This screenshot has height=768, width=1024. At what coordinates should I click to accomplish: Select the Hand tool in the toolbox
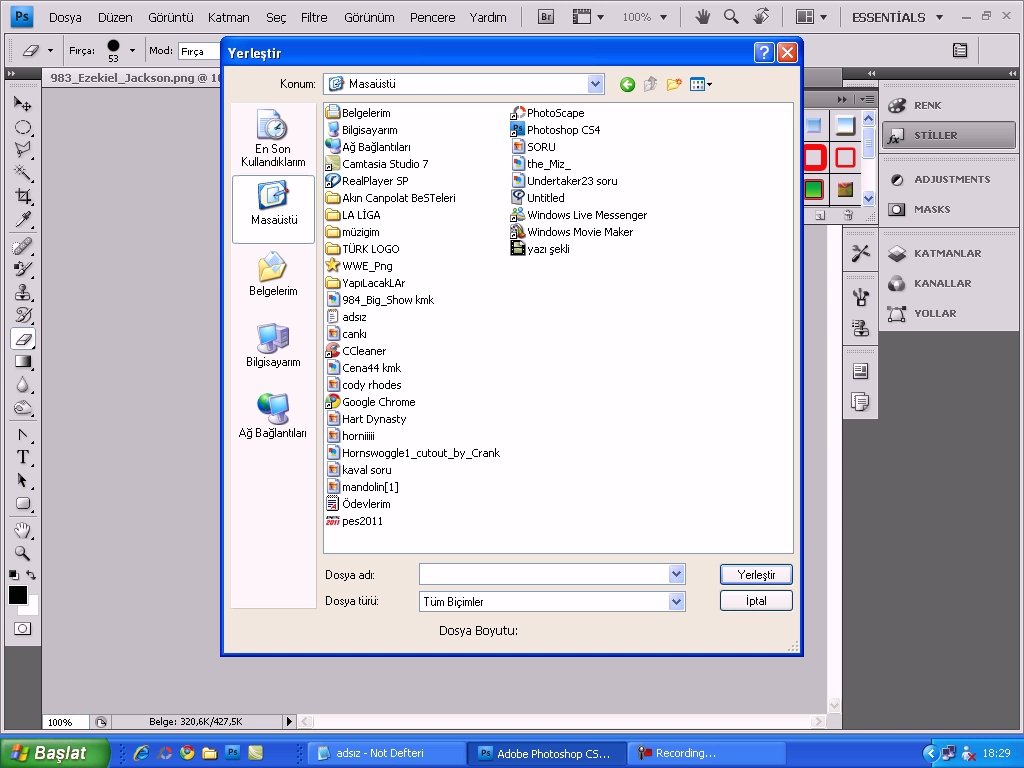click(x=22, y=530)
